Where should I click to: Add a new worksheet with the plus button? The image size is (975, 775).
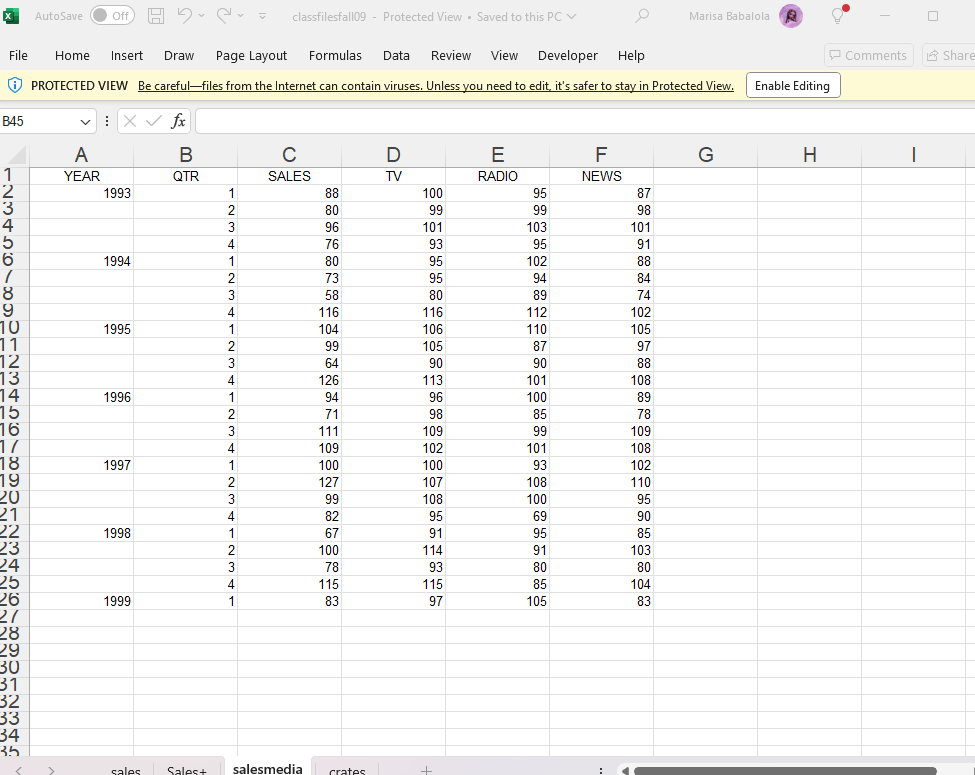(x=426, y=768)
